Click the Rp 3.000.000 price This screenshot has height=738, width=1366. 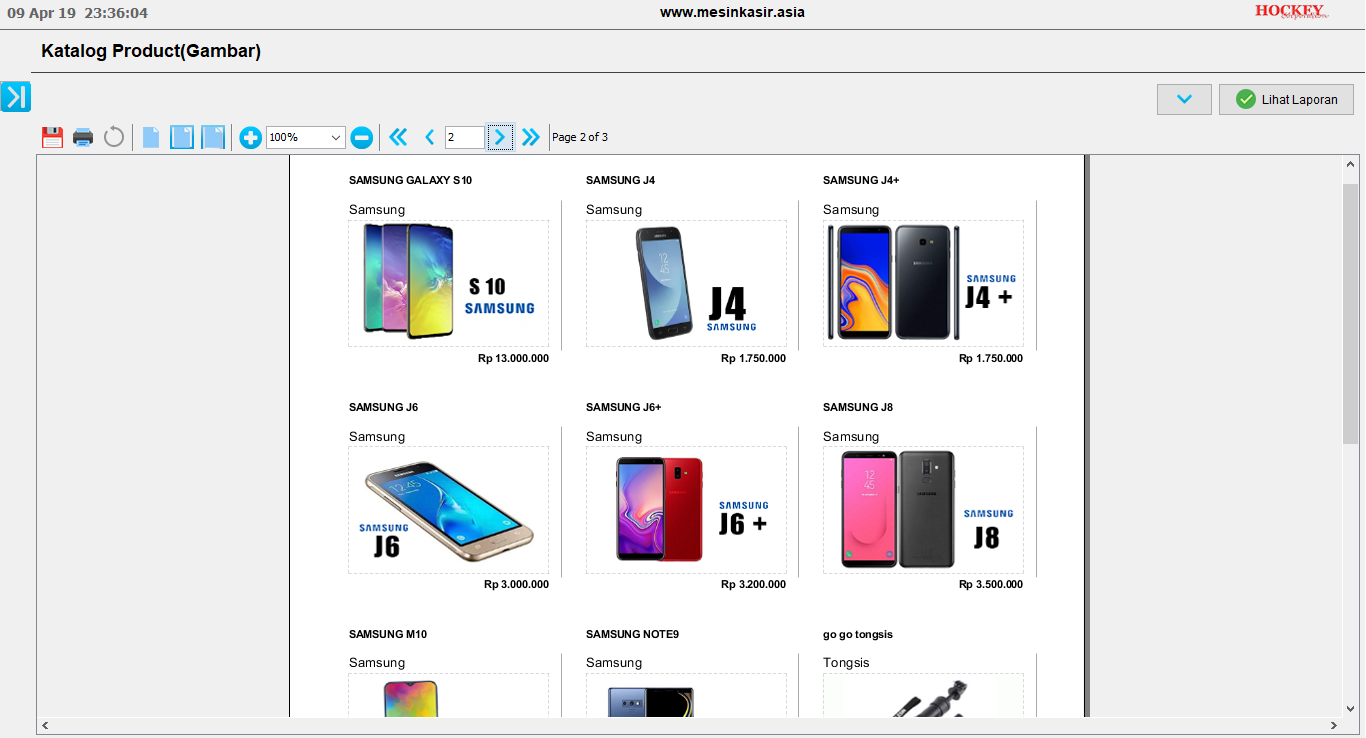(x=516, y=584)
